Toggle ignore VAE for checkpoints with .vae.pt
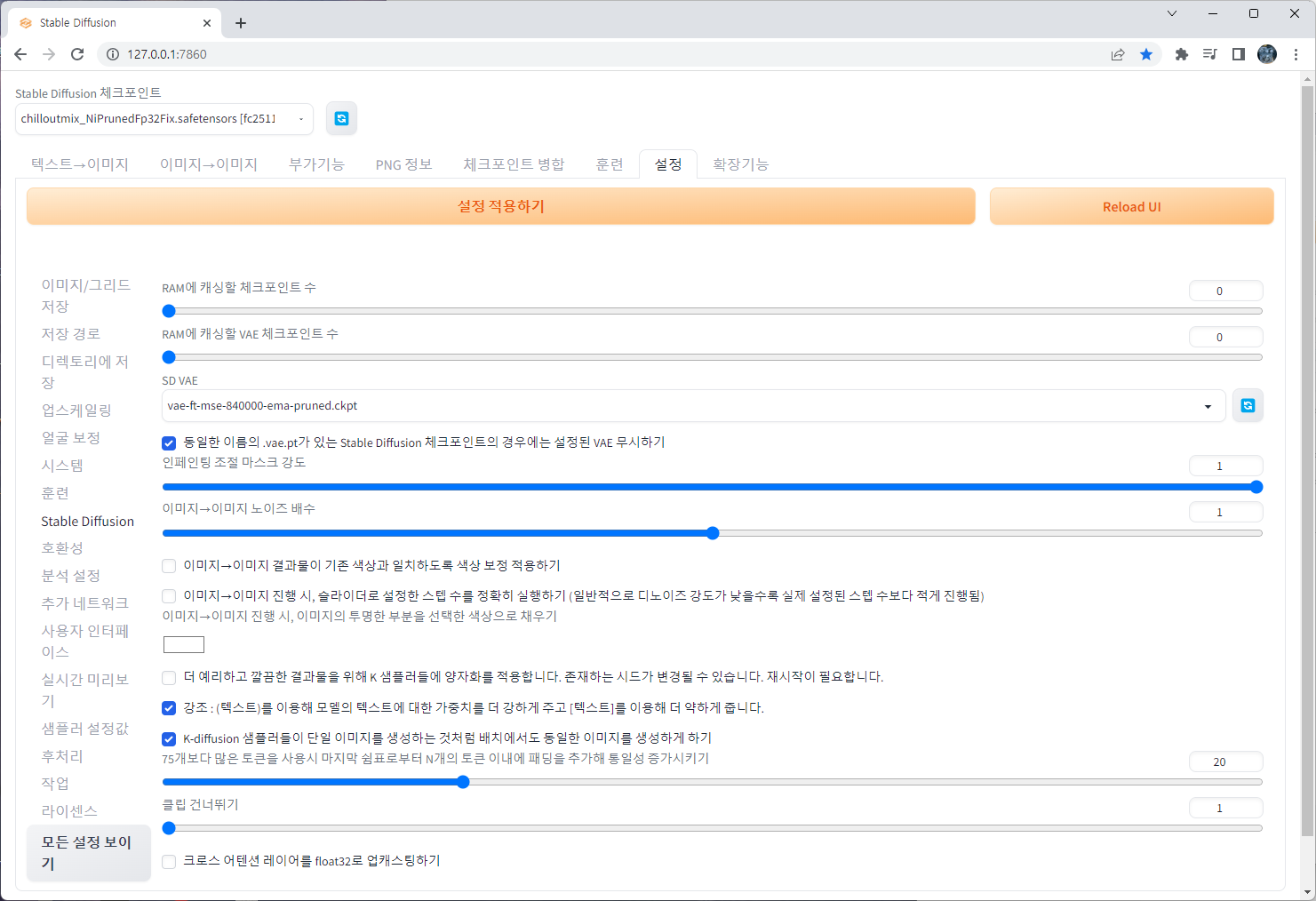The height and width of the screenshot is (901, 1316). tap(169, 443)
